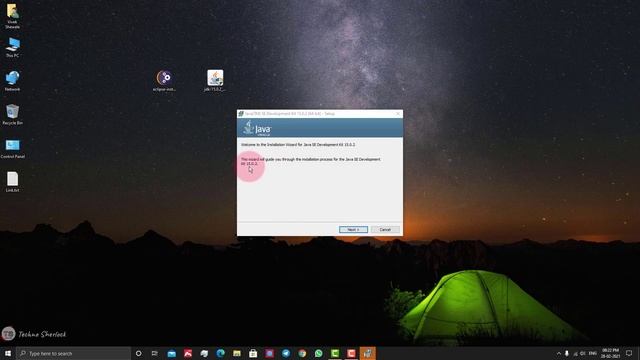Open Telegram from the taskbar
This screenshot has height=360, width=640.
tap(286, 353)
